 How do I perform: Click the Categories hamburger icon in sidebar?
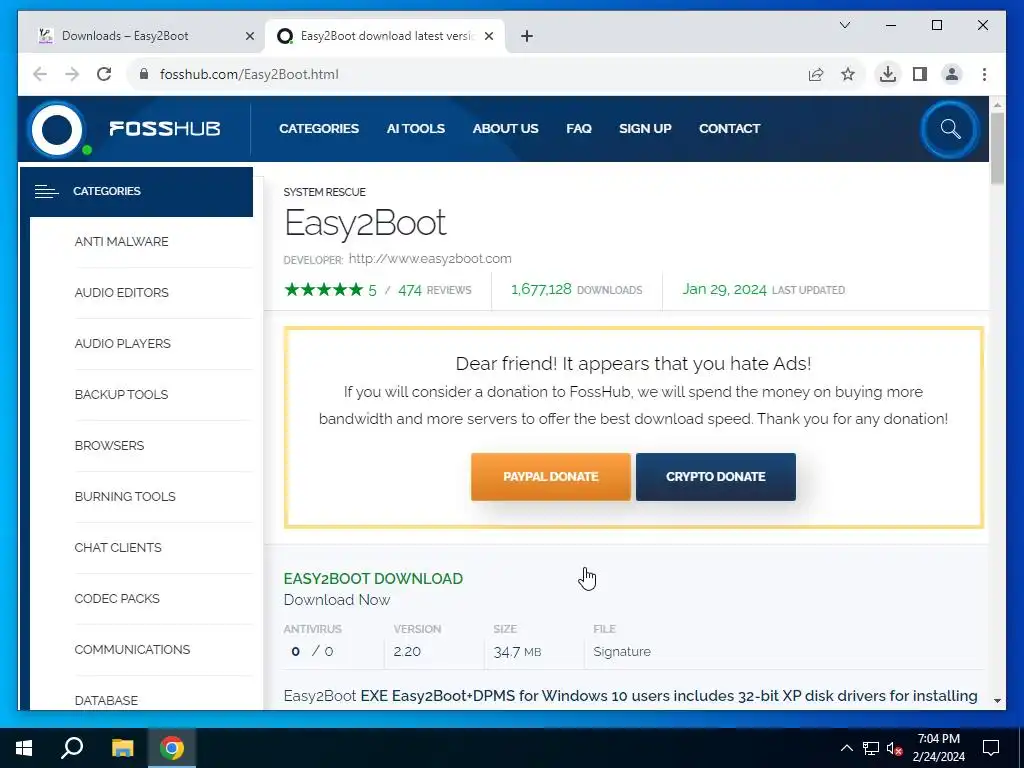[x=46, y=191]
